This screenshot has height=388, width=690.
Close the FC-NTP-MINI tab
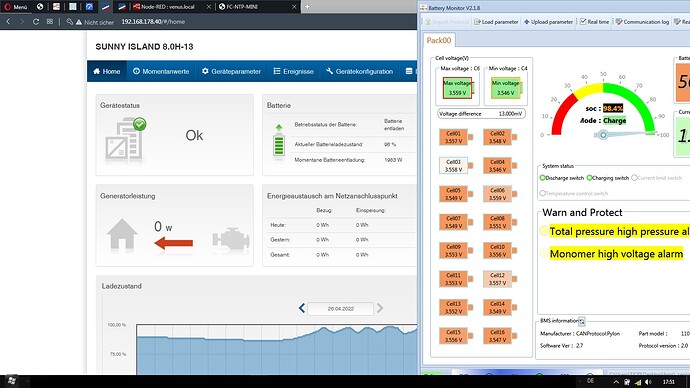click(294, 7)
